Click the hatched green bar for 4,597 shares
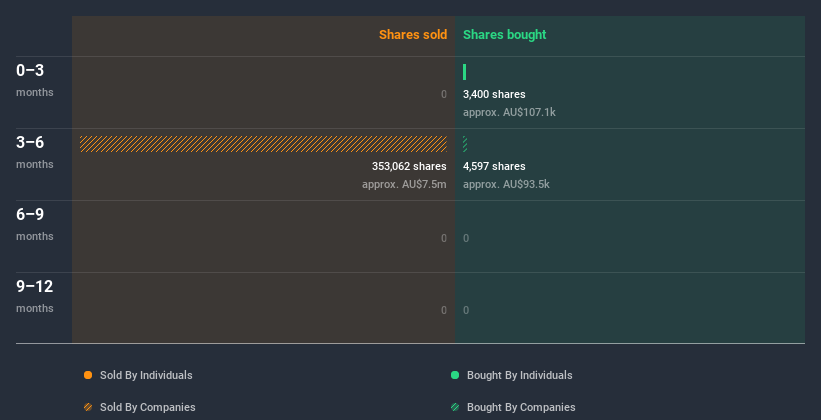 465,144
